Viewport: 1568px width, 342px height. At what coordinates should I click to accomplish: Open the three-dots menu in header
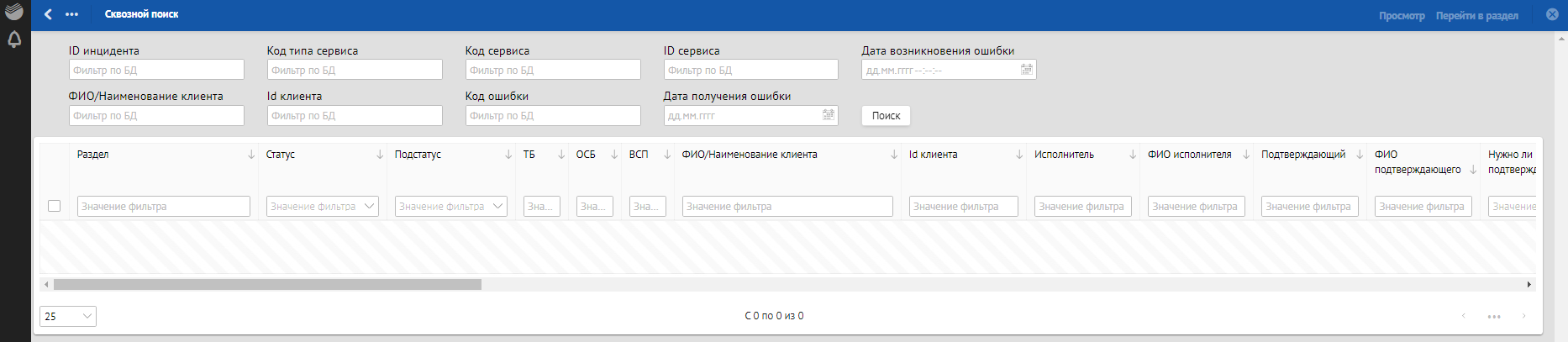pyautogui.click(x=71, y=14)
